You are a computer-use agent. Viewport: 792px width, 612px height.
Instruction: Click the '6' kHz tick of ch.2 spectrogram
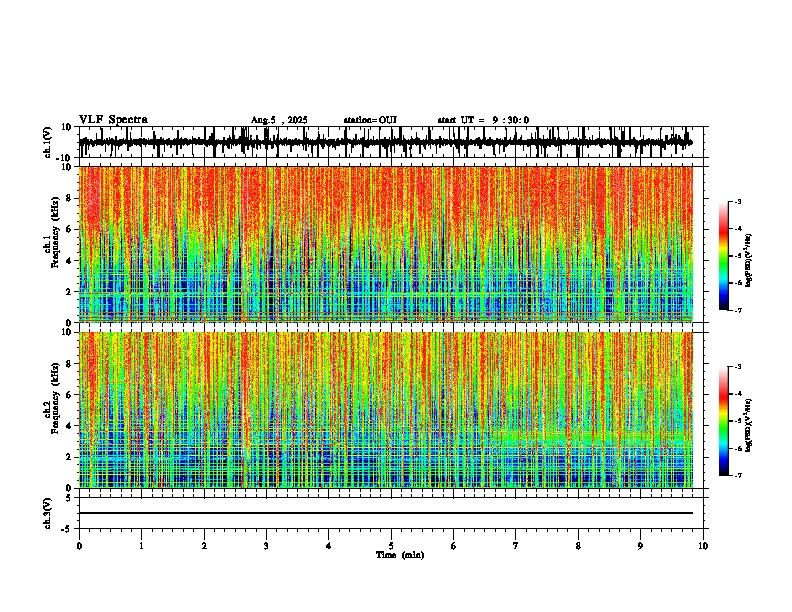tap(70, 395)
